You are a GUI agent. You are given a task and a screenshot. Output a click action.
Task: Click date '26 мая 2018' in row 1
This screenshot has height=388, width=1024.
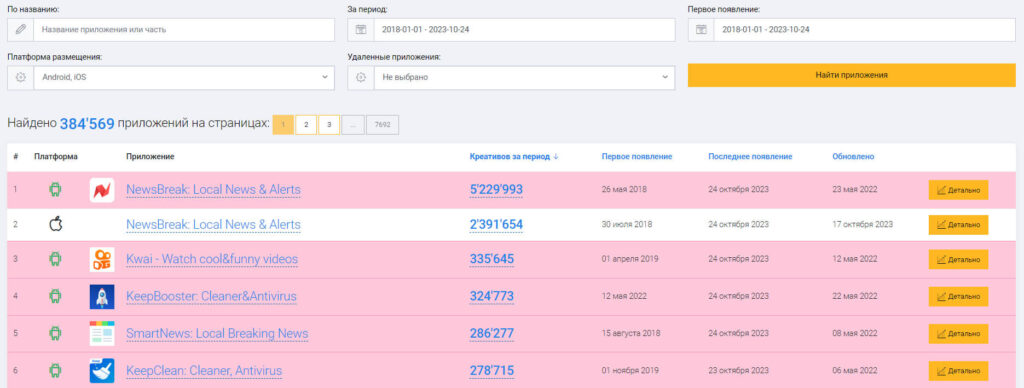tap(624, 189)
